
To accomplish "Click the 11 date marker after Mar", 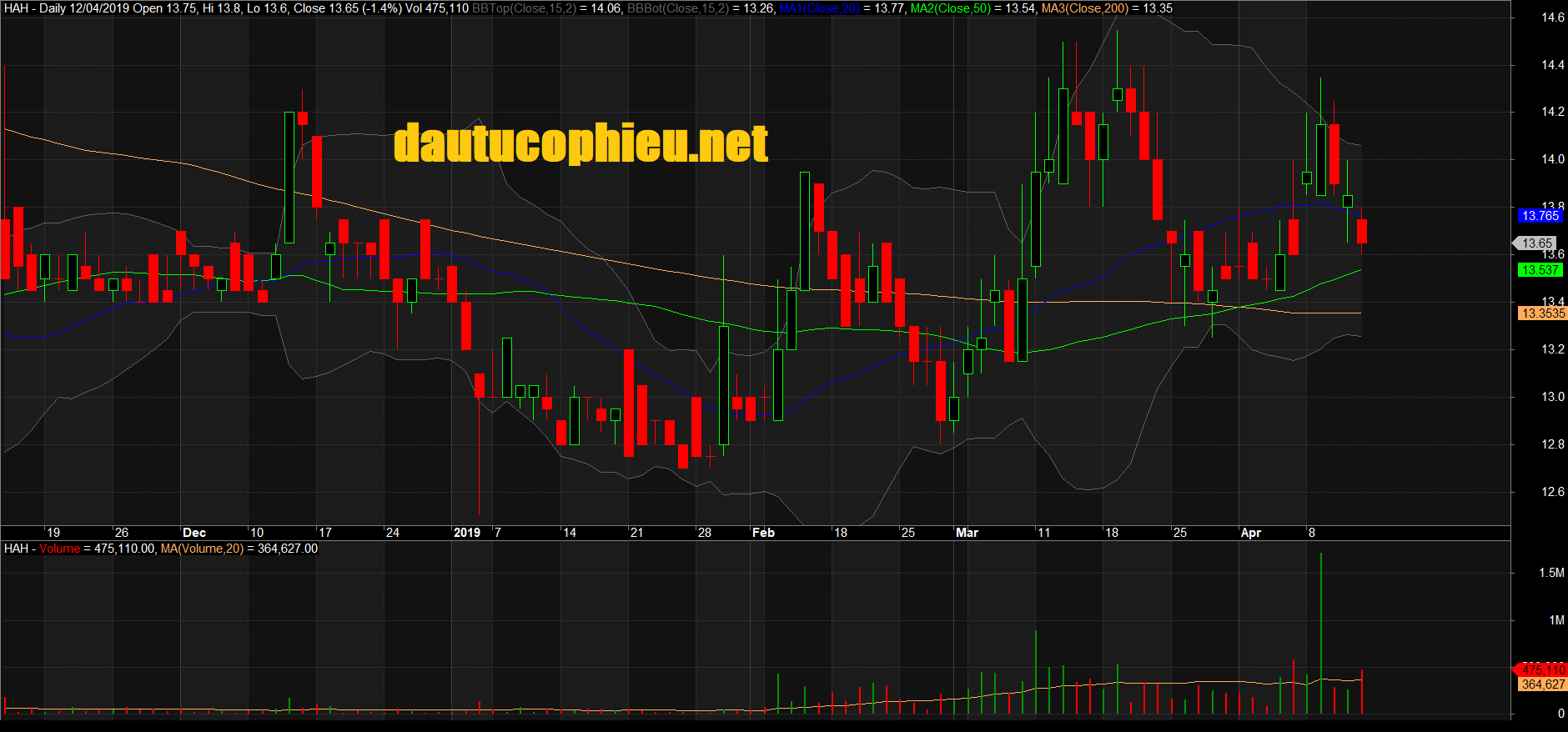I will point(1044,533).
